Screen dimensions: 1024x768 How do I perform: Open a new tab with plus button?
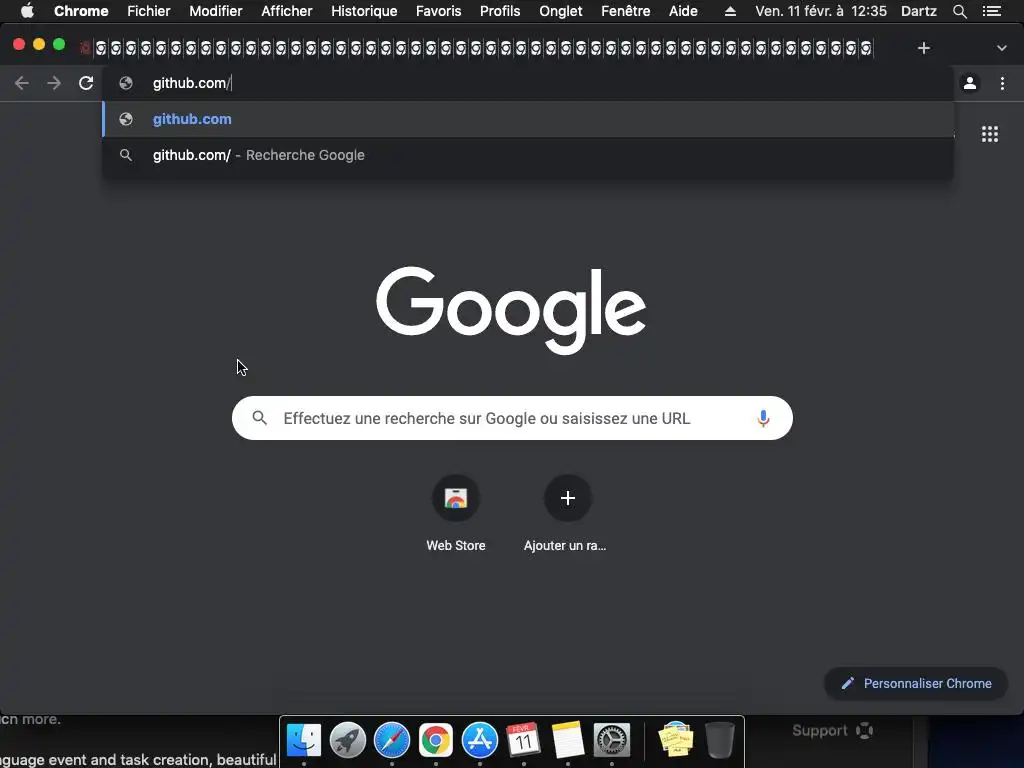click(923, 48)
